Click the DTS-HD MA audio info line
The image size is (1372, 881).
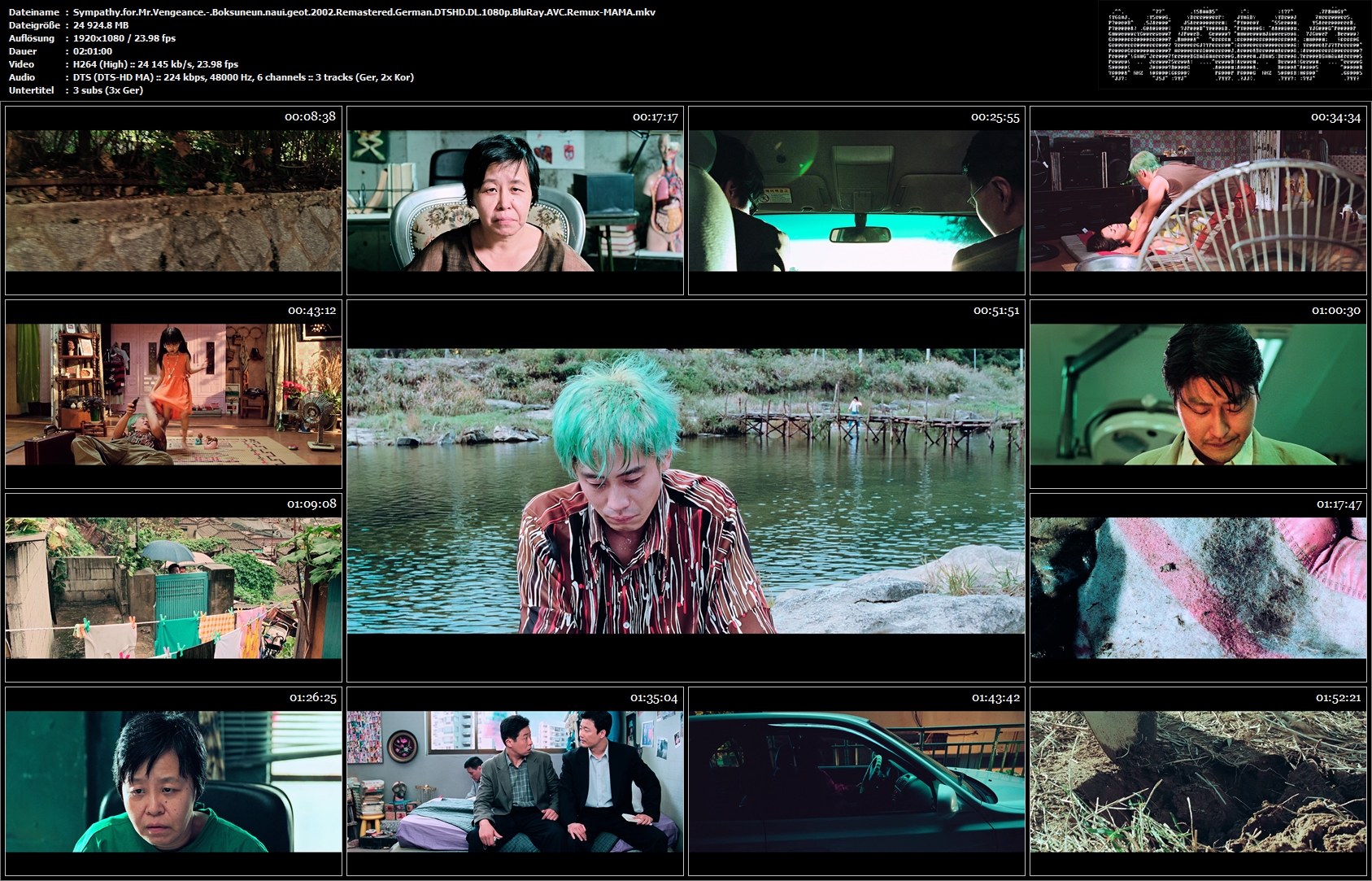243,77
